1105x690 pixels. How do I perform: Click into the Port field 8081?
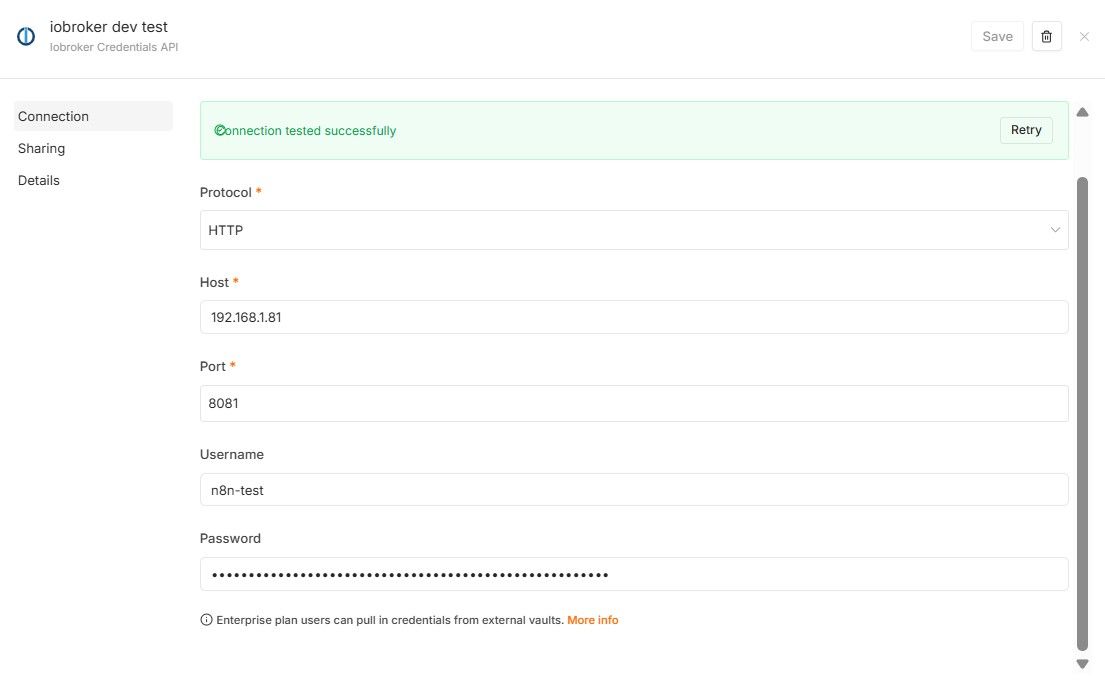tap(634, 403)
